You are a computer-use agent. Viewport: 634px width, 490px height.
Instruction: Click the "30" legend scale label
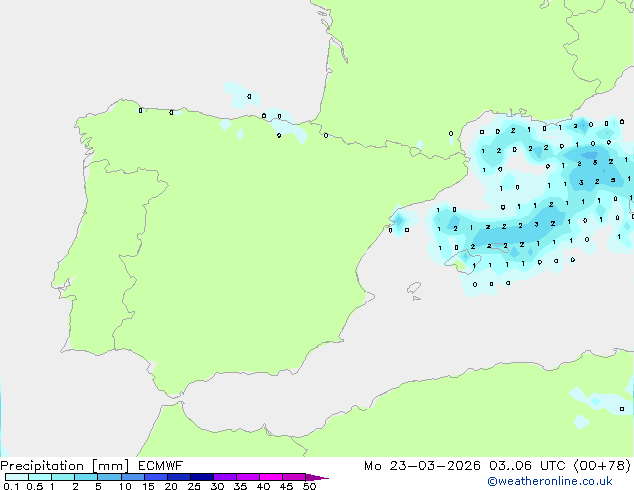tap(217, 486)
